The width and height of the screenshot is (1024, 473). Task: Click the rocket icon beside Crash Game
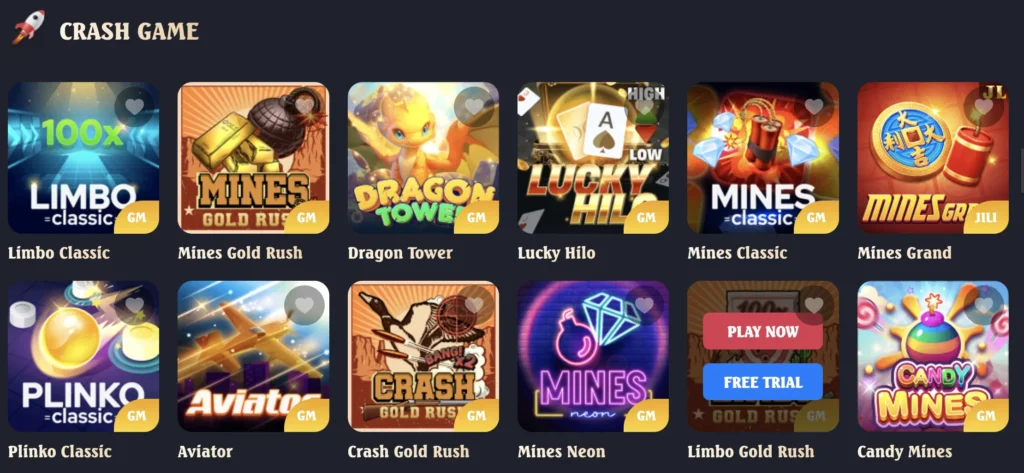pos(29,27)
